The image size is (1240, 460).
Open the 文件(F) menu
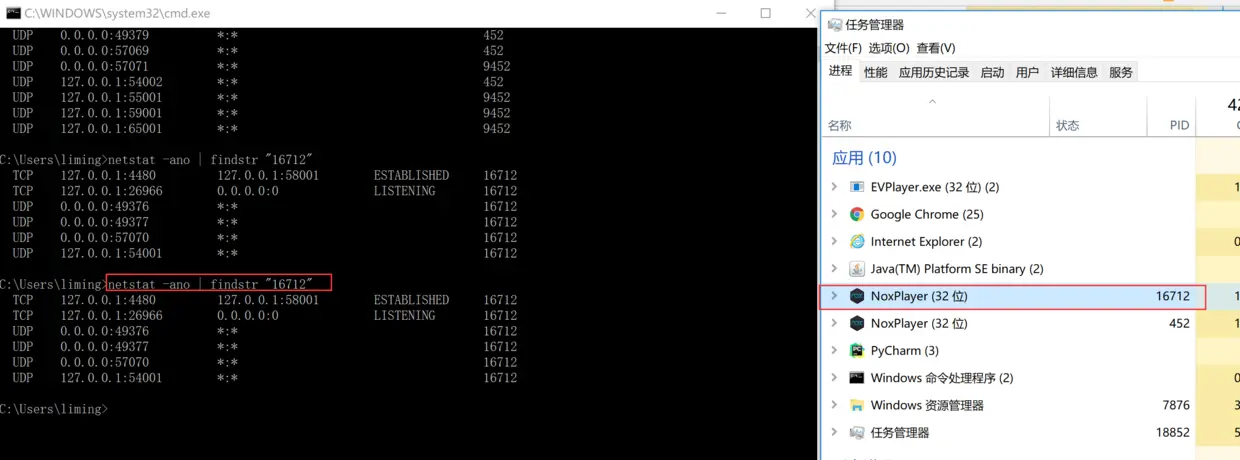point(843,48)
